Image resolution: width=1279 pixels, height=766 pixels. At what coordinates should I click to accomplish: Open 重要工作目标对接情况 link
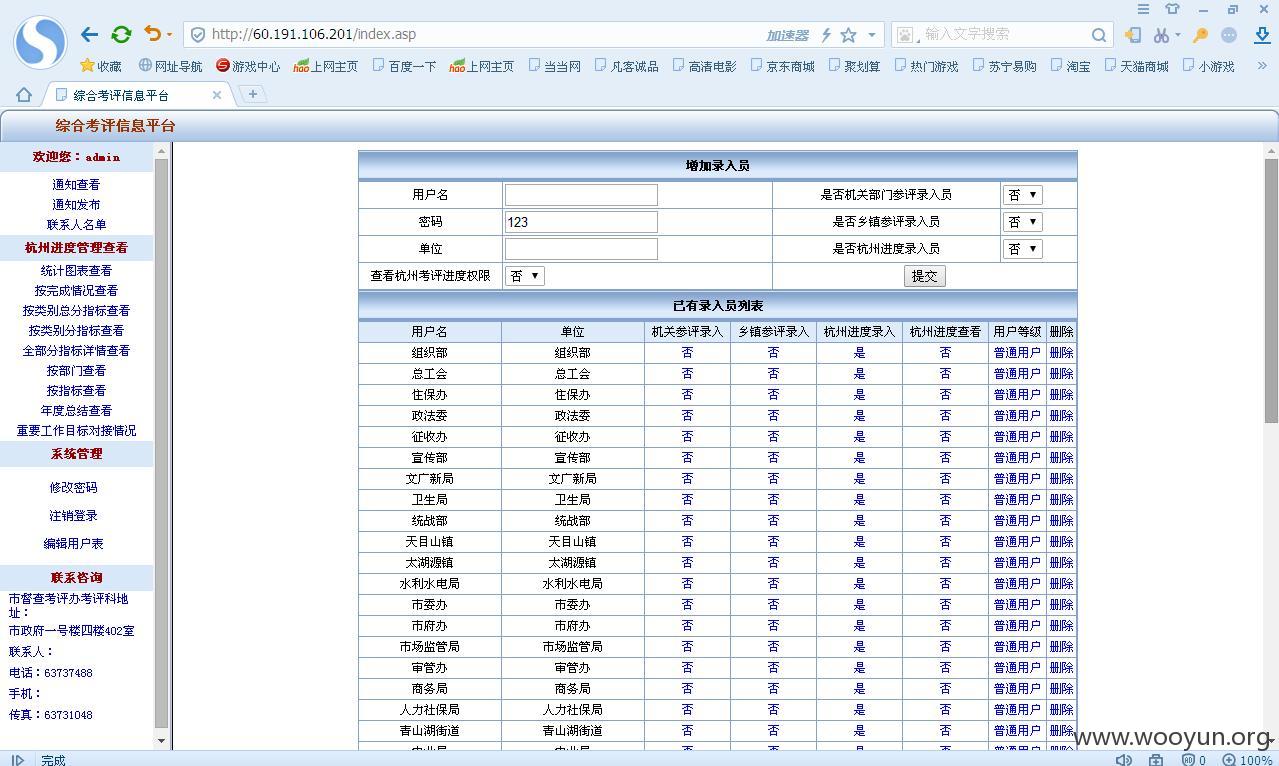click(76, 431)
